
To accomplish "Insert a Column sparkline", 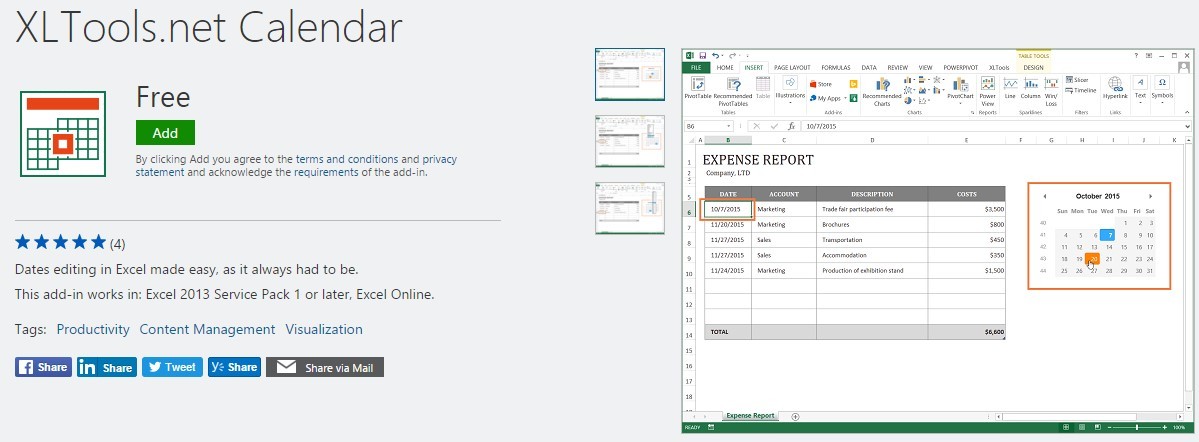I will pyautogui.click(x=1030, y=87).
